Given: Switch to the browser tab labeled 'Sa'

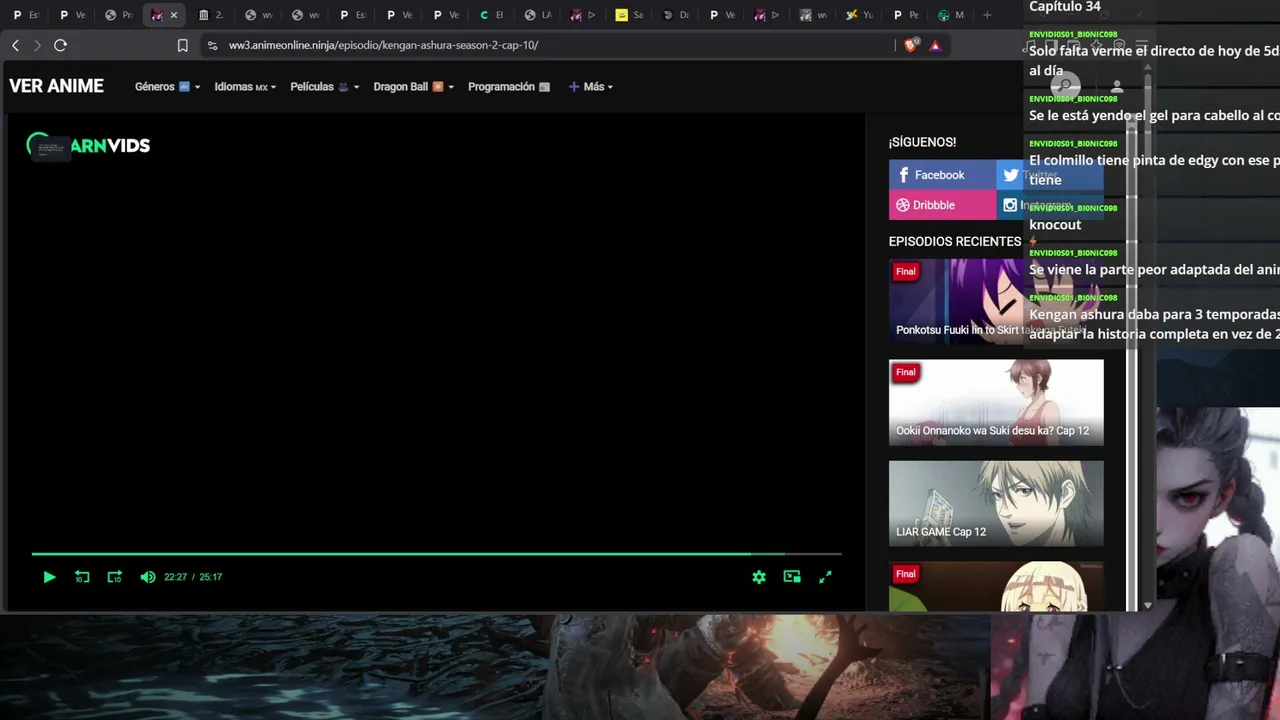Looking at the screenshot, I should 631,15.
